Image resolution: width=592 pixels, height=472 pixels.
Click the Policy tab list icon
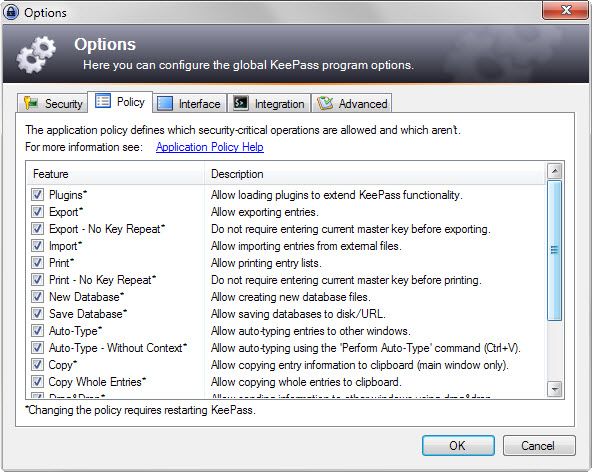pyautogui.click(x=103, y=101)
